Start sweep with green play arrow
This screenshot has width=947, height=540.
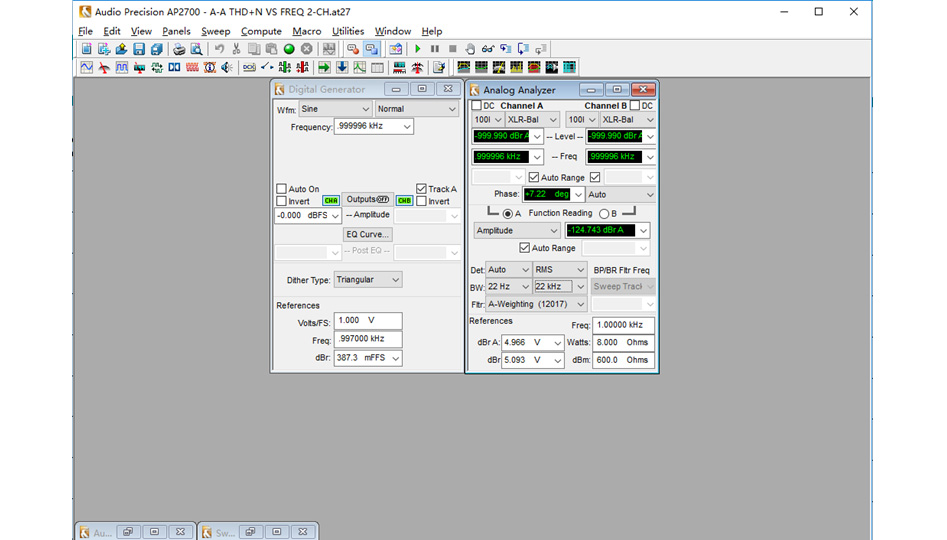click(417, 49)
